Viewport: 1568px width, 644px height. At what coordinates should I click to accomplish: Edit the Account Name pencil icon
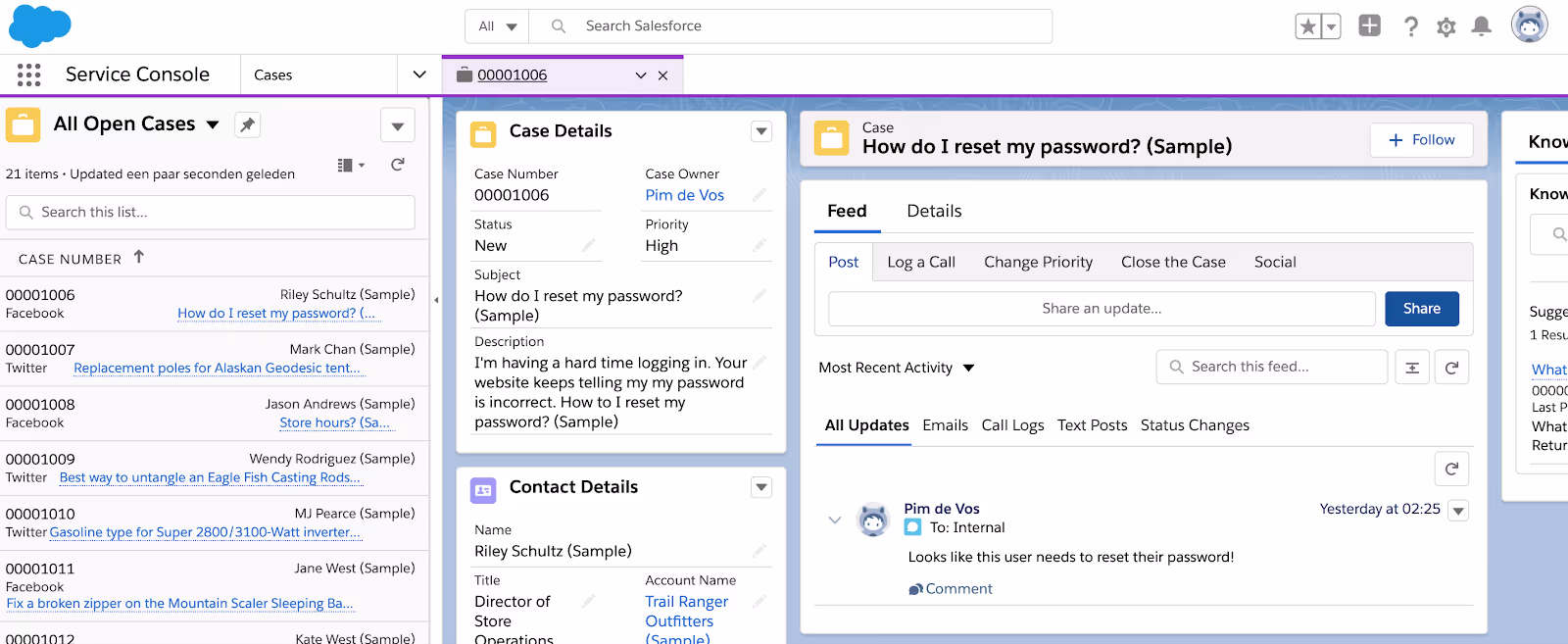[x=759, y=601]
